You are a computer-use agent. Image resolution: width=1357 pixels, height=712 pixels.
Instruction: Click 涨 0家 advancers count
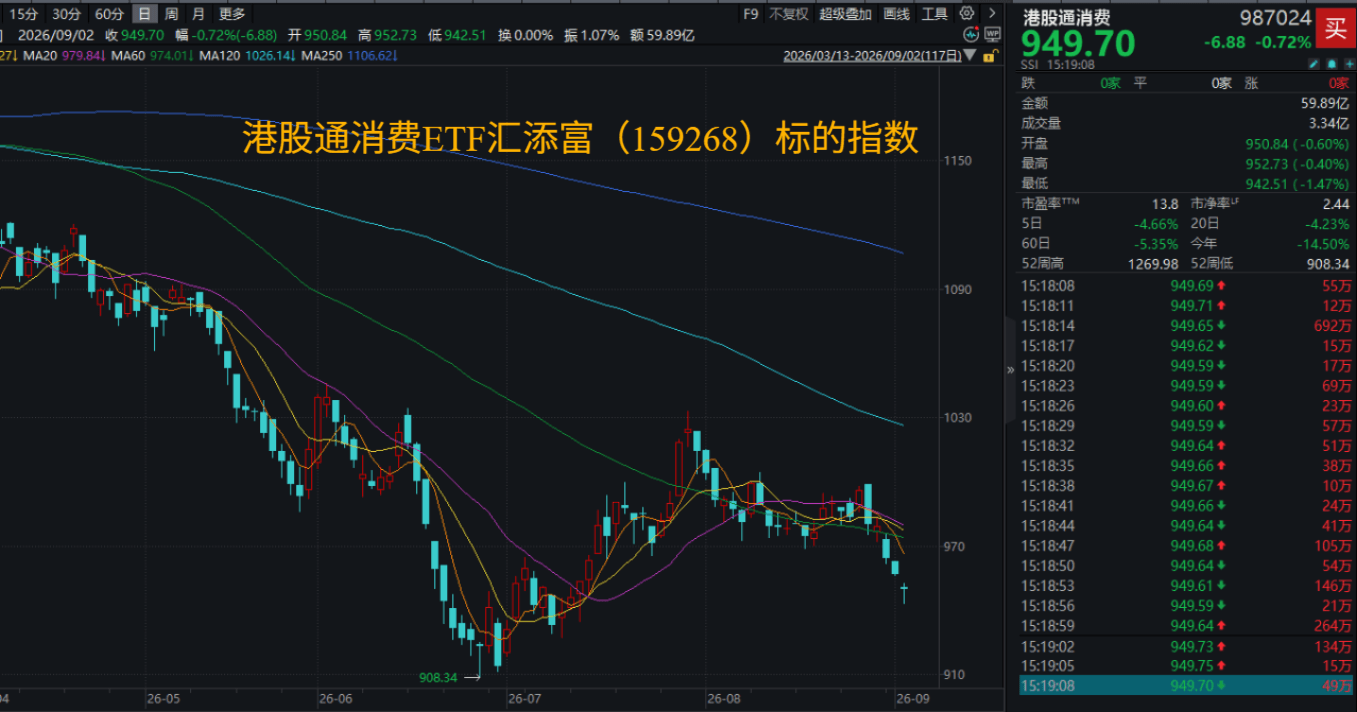tap(1296, 83)
